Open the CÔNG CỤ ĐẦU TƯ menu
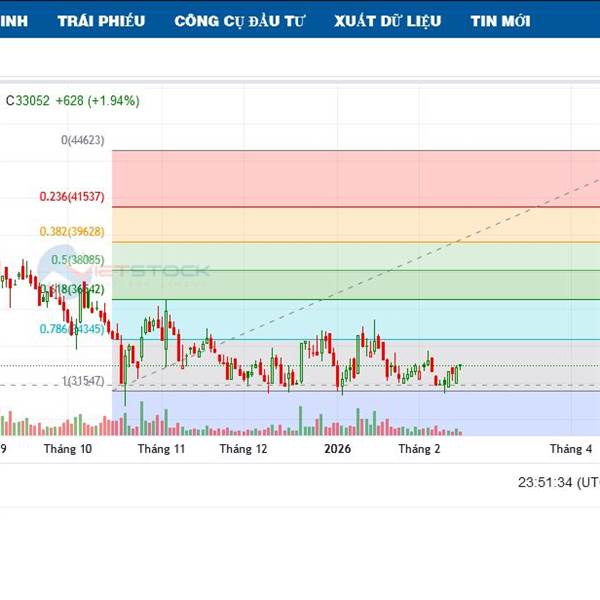600x600 pixels. 240,20
